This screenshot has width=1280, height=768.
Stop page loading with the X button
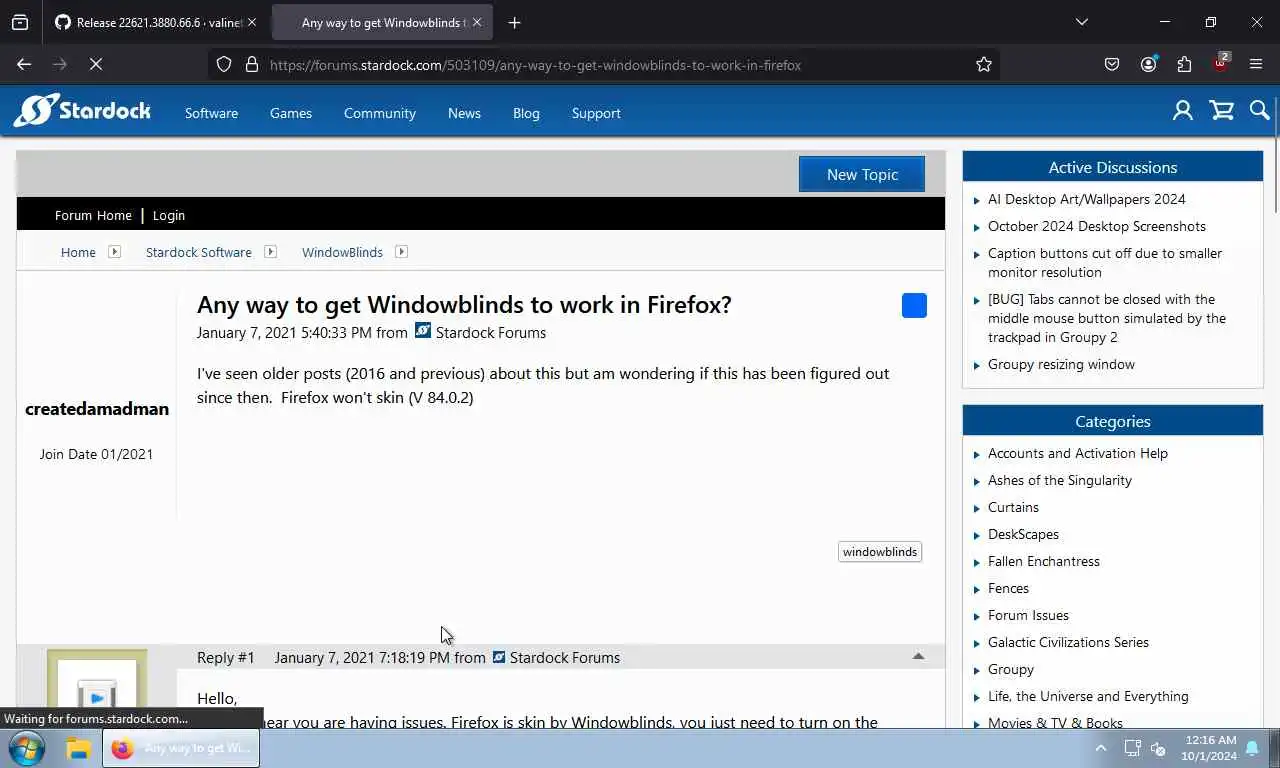coord(96,64)
